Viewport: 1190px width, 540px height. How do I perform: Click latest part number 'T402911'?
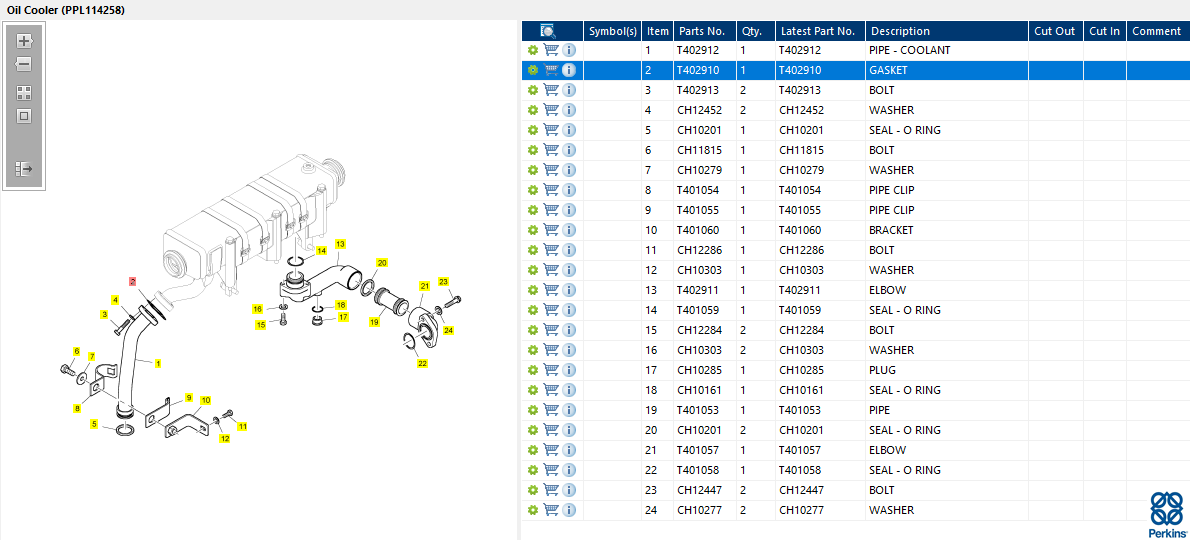tap(800, 290)
